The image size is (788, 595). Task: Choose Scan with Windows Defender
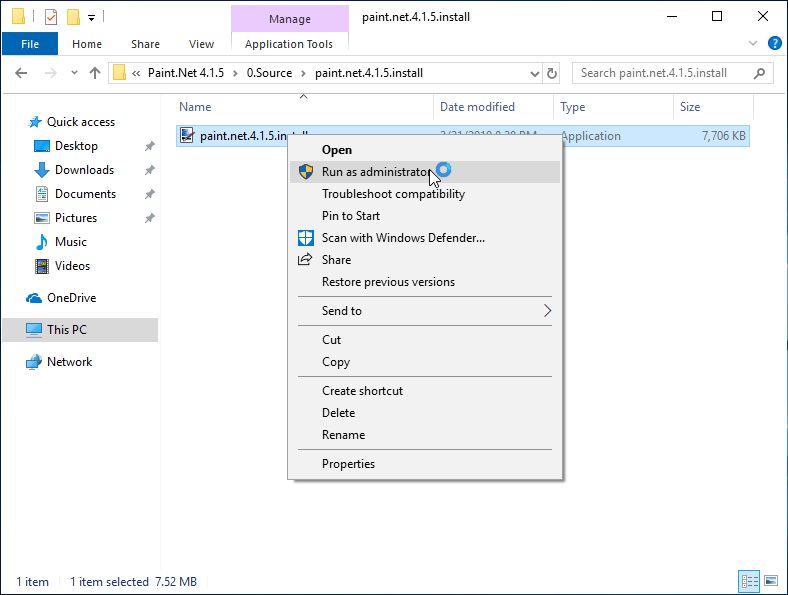(402, 238)
